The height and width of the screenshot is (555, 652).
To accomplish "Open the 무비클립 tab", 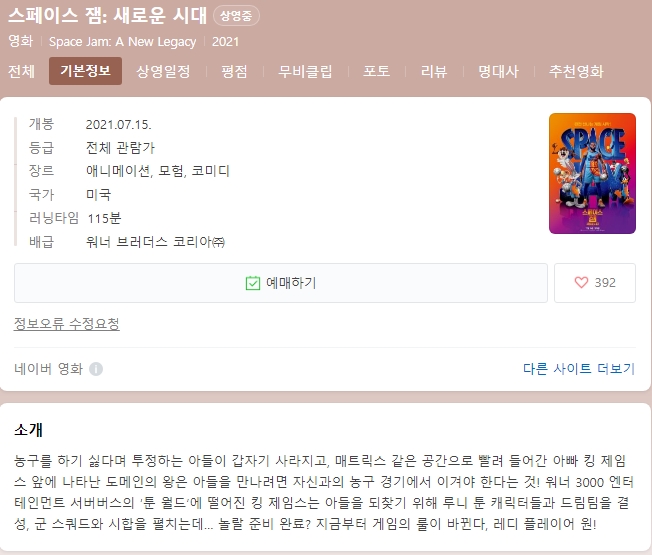I will [x=305, y=71].
